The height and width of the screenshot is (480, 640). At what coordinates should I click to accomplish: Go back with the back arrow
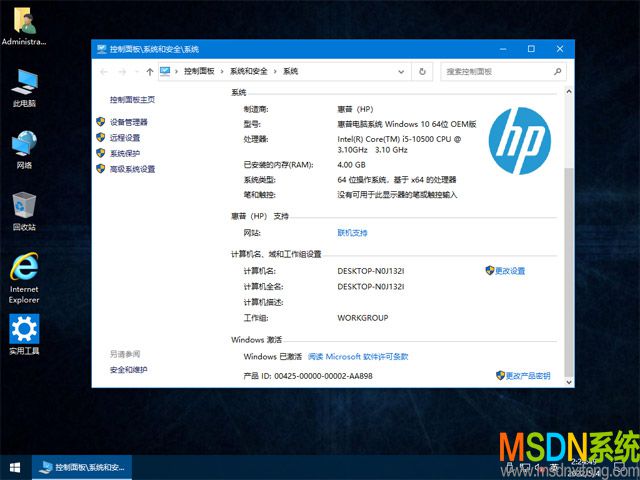(104, 72)
